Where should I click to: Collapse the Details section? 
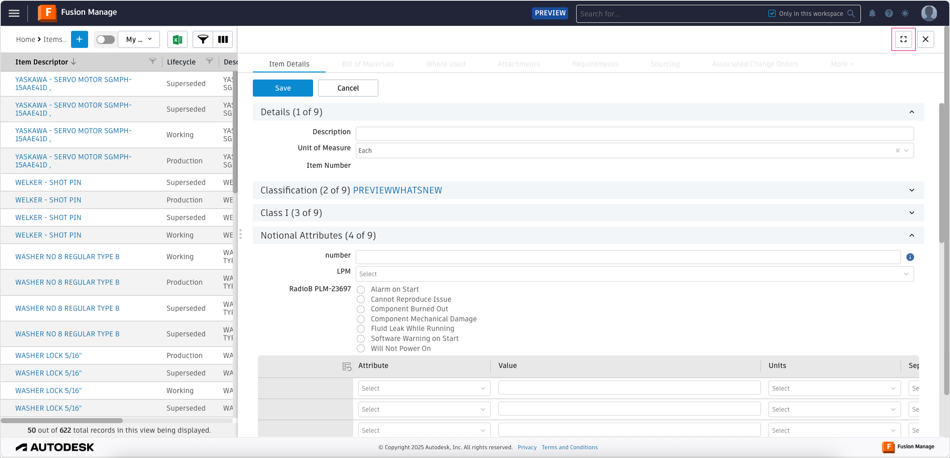point(911,112)
